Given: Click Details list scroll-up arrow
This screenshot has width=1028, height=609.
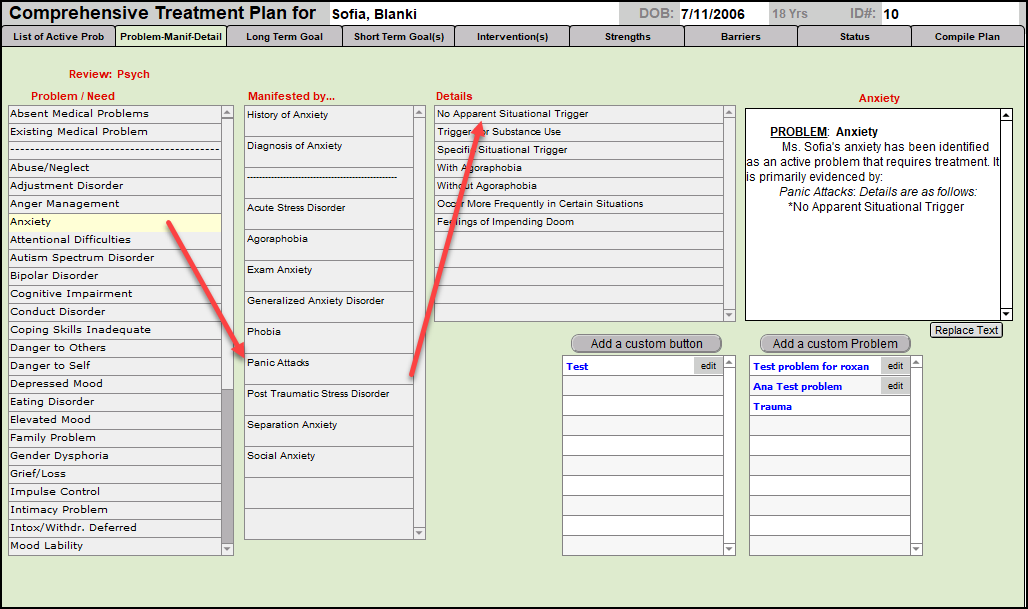Looking at the screenshot, I should coord(729,113).
